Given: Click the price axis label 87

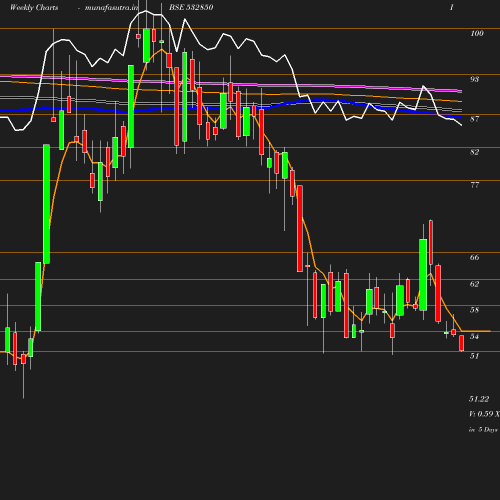Looking at the screenshot, I should pos(474,119).
